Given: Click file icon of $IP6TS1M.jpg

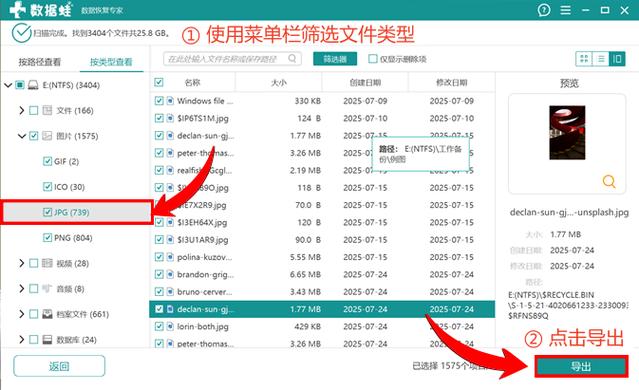Looking at the screenshot, I should click(170, 118).
